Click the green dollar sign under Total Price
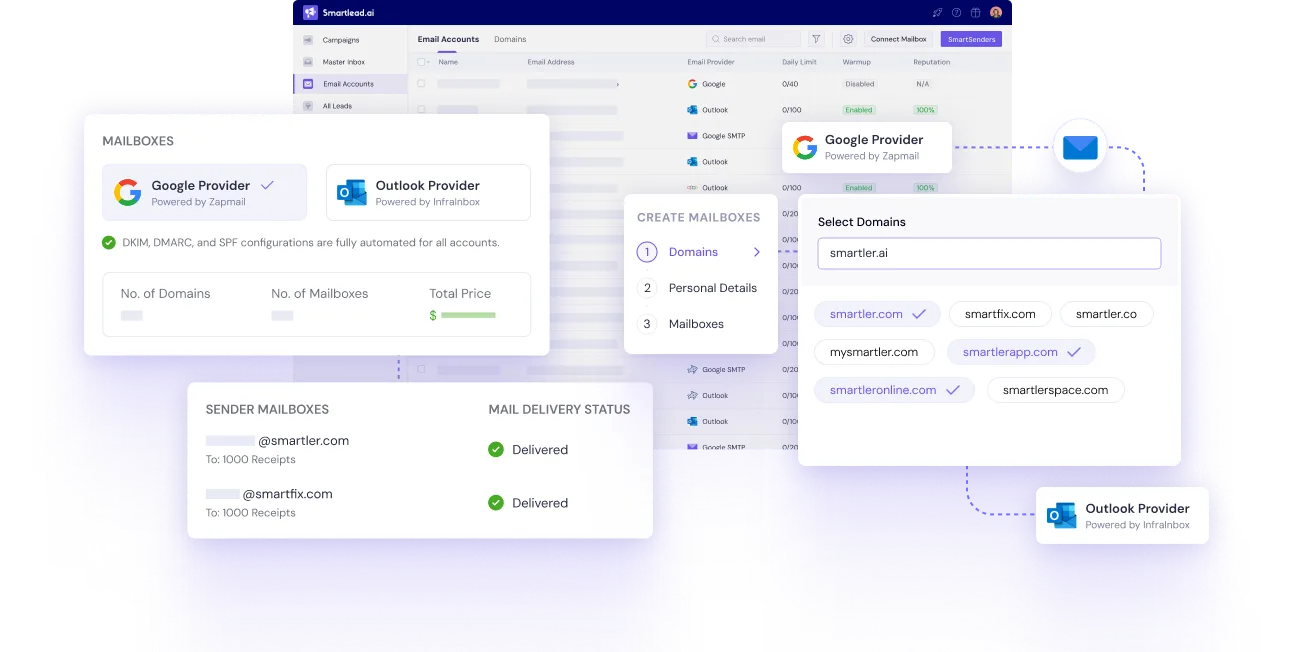The height and width of the screenshot is (652, 1293). (x=433, y=315)
